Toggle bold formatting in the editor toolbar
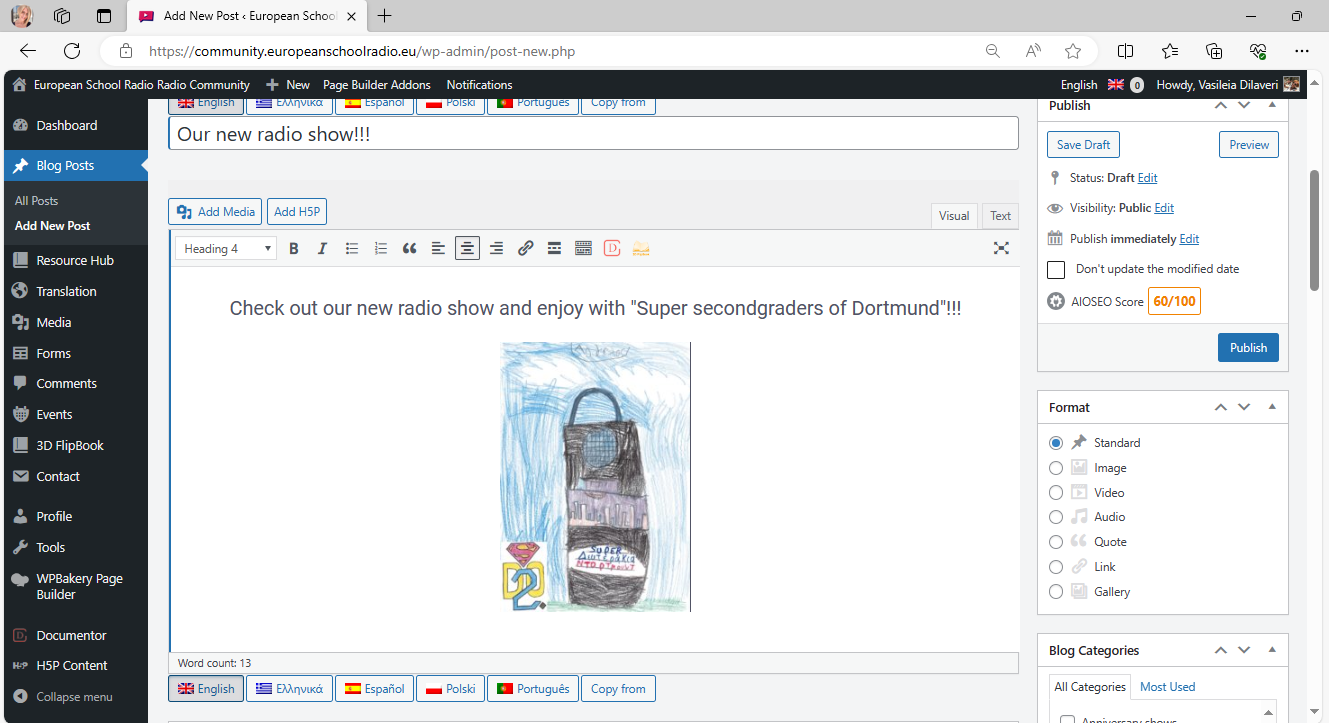 (x=294, y=249)
